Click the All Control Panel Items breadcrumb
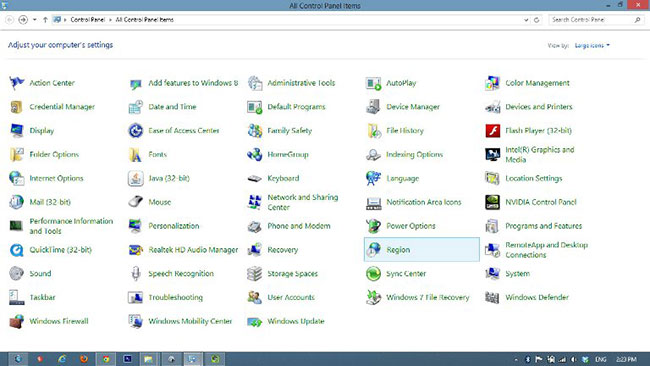Image resolution: width=650 pixels, height=366 pixels. tap(144, 19)
